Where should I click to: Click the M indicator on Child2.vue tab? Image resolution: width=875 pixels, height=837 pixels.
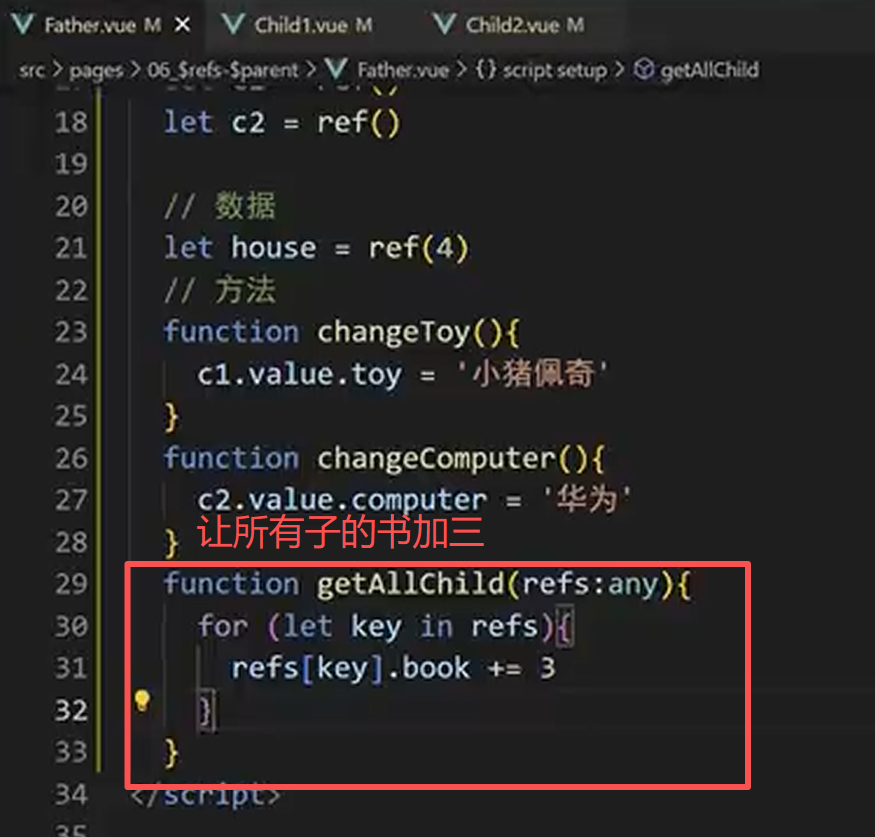pyautogui.click(x=577, y=22)
